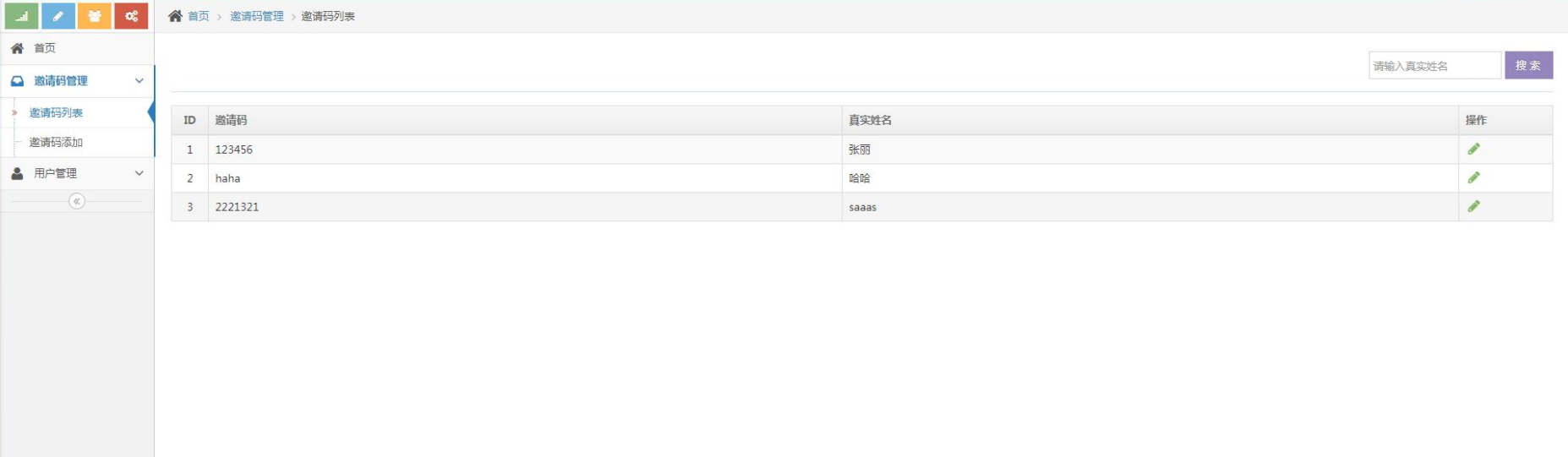Click the green signal bars shortcut button
The width and height of the screenshot is (1568, 457).
(21, 16)
